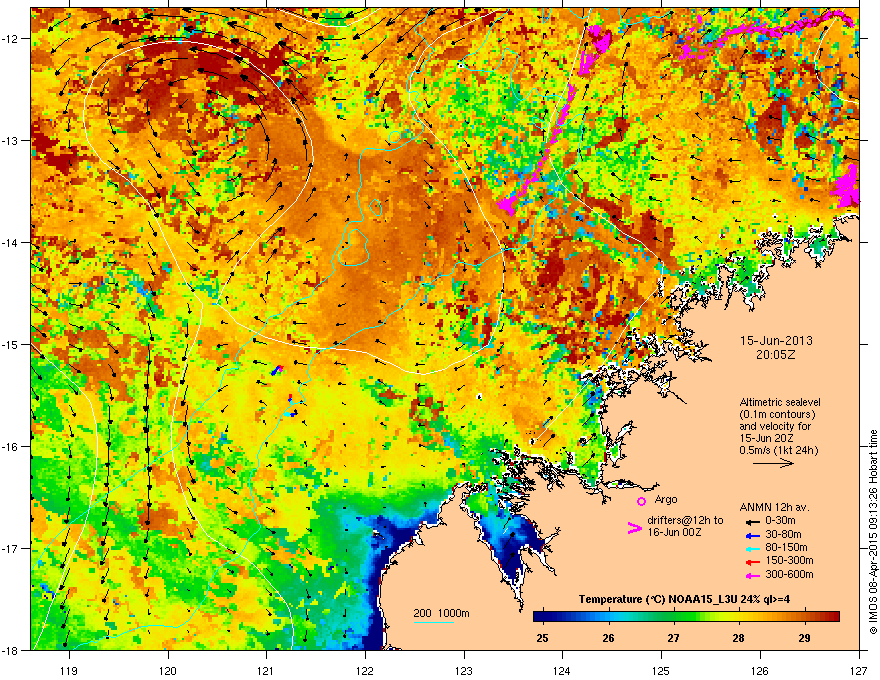Click the longitude 125 axis label

pos(661,670)
